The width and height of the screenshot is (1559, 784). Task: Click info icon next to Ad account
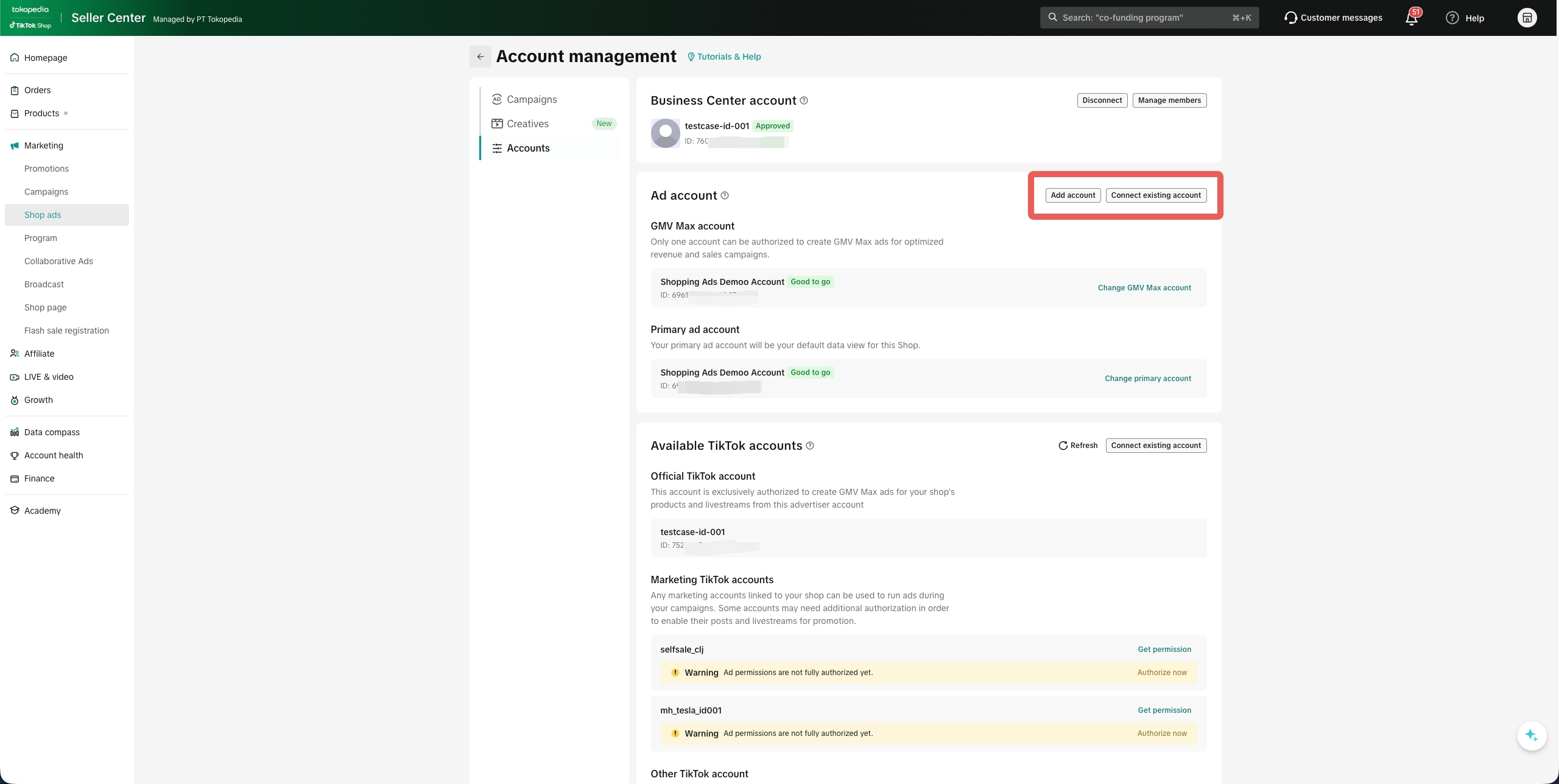(725, 195)
